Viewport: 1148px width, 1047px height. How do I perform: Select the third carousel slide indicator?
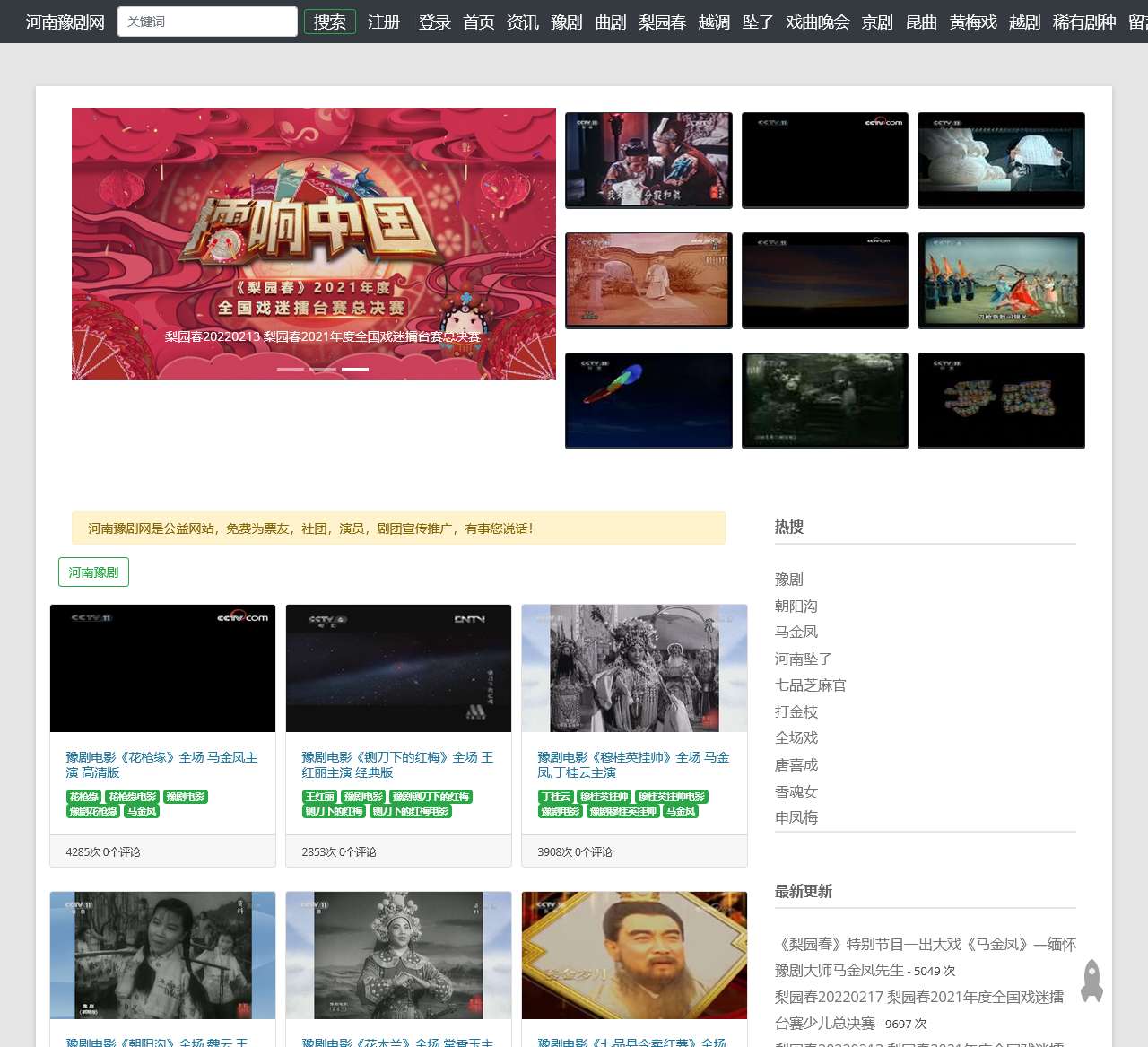355,369
